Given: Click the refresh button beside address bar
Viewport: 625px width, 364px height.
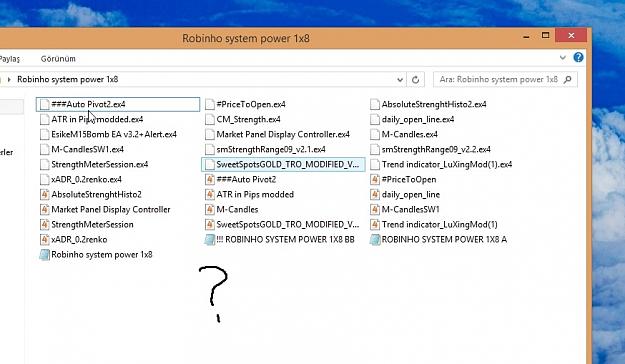Looking at the screenshot, I should coord(415,80).
